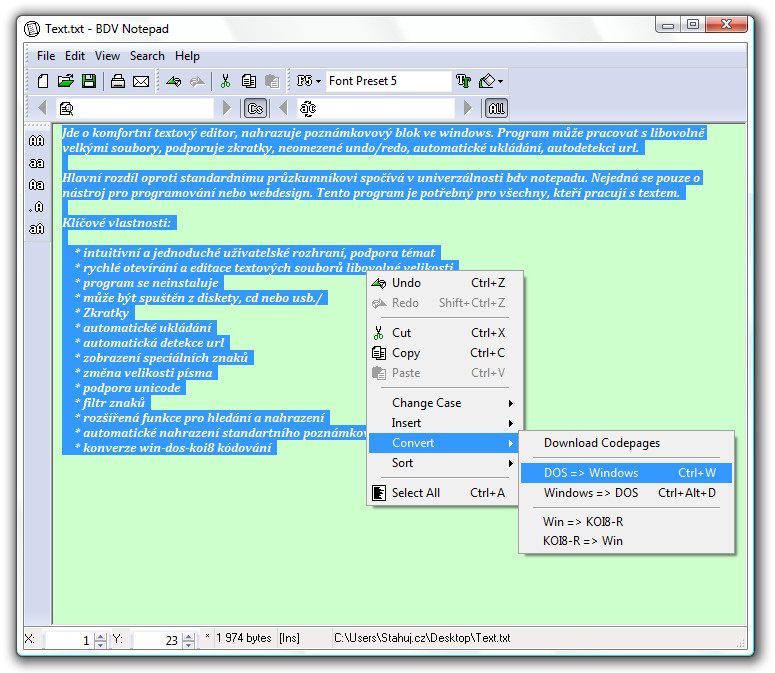775x673 pixels.
Task: Decrease X position stepper down
Action: point(100,644)
